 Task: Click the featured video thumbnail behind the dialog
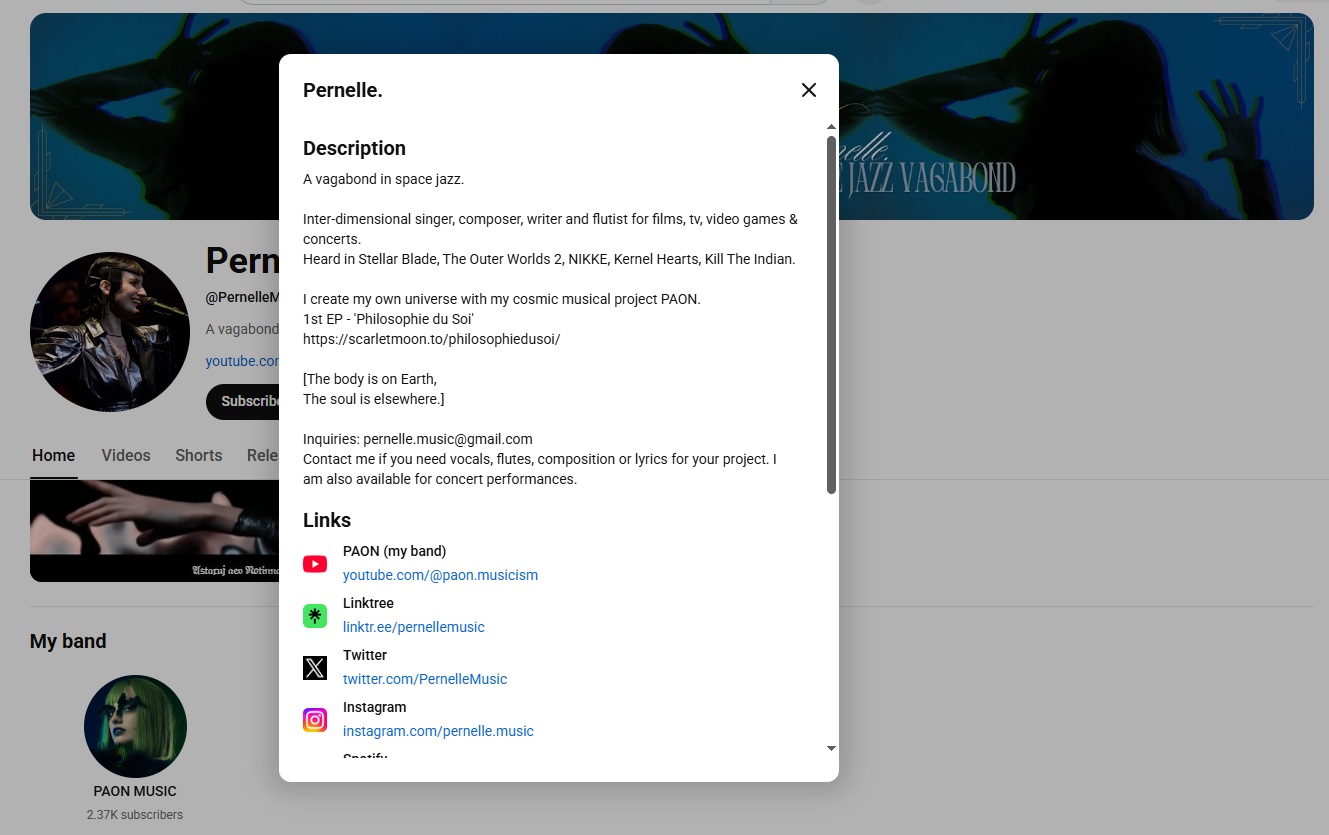(x=154, y=531)
